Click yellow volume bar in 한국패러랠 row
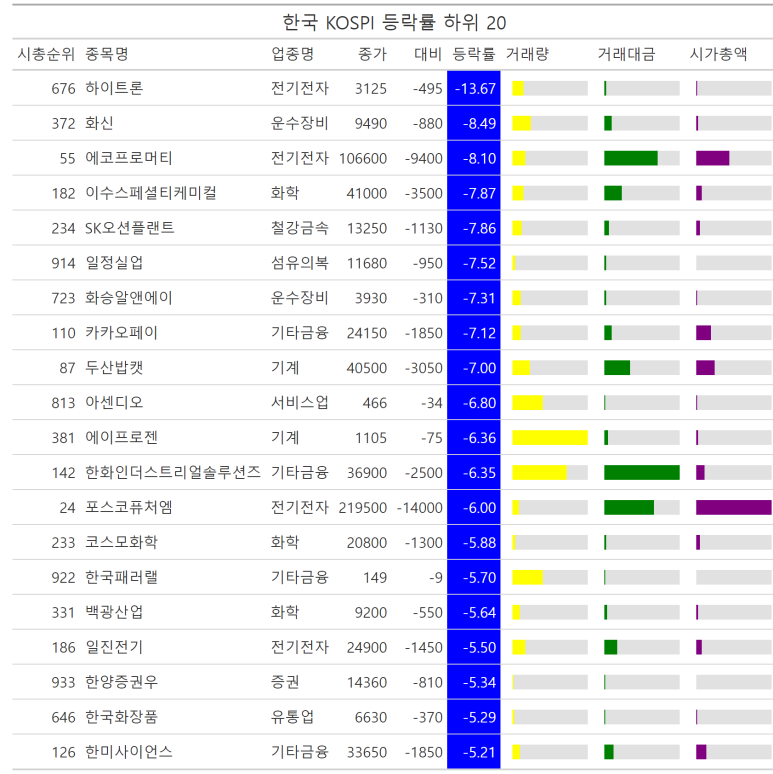Viewport: 773px width, 774px height. click(x=528, y=578)
